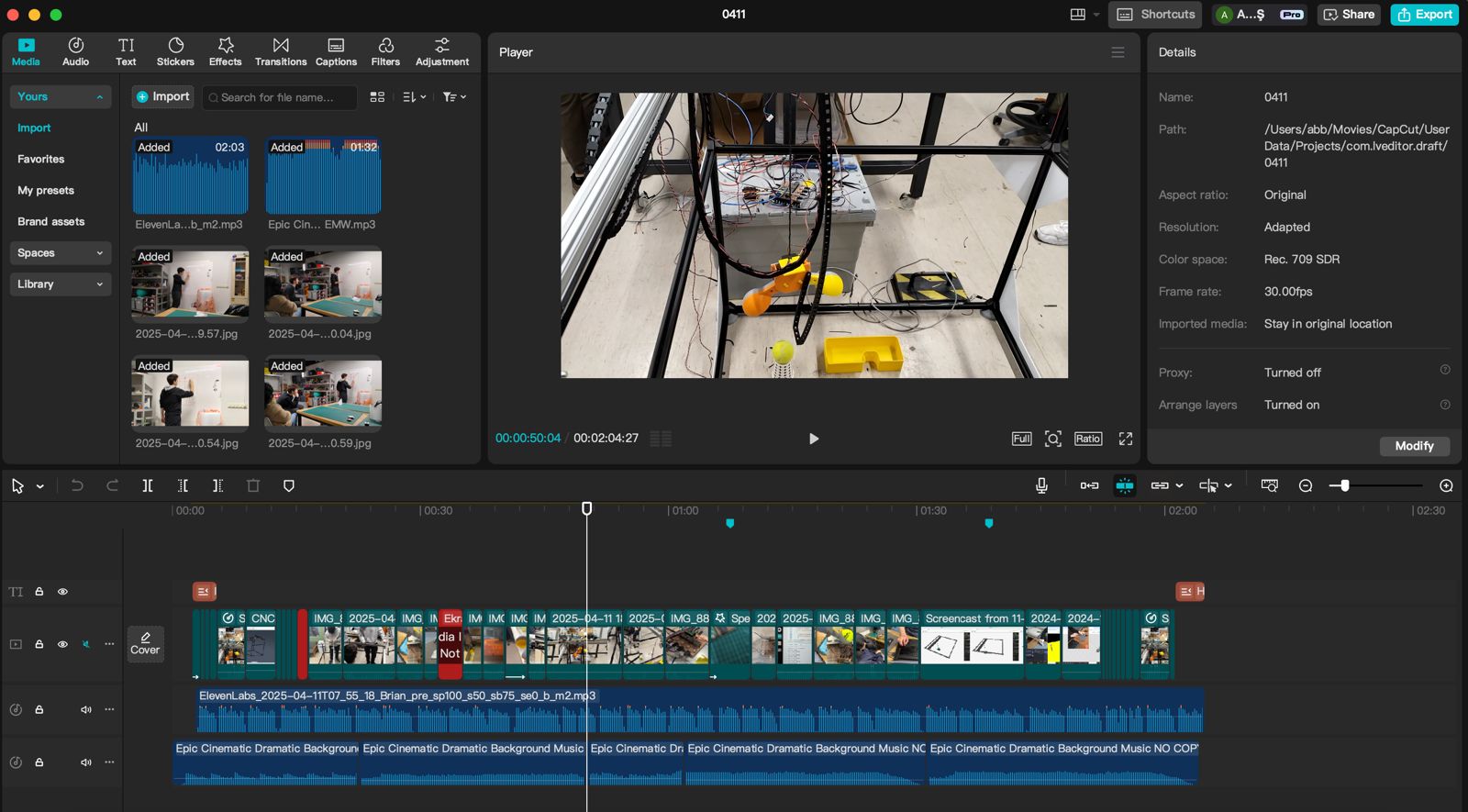1468x812 pixels.
Task: Redo the last action
Action: click(x=112, y=485)
